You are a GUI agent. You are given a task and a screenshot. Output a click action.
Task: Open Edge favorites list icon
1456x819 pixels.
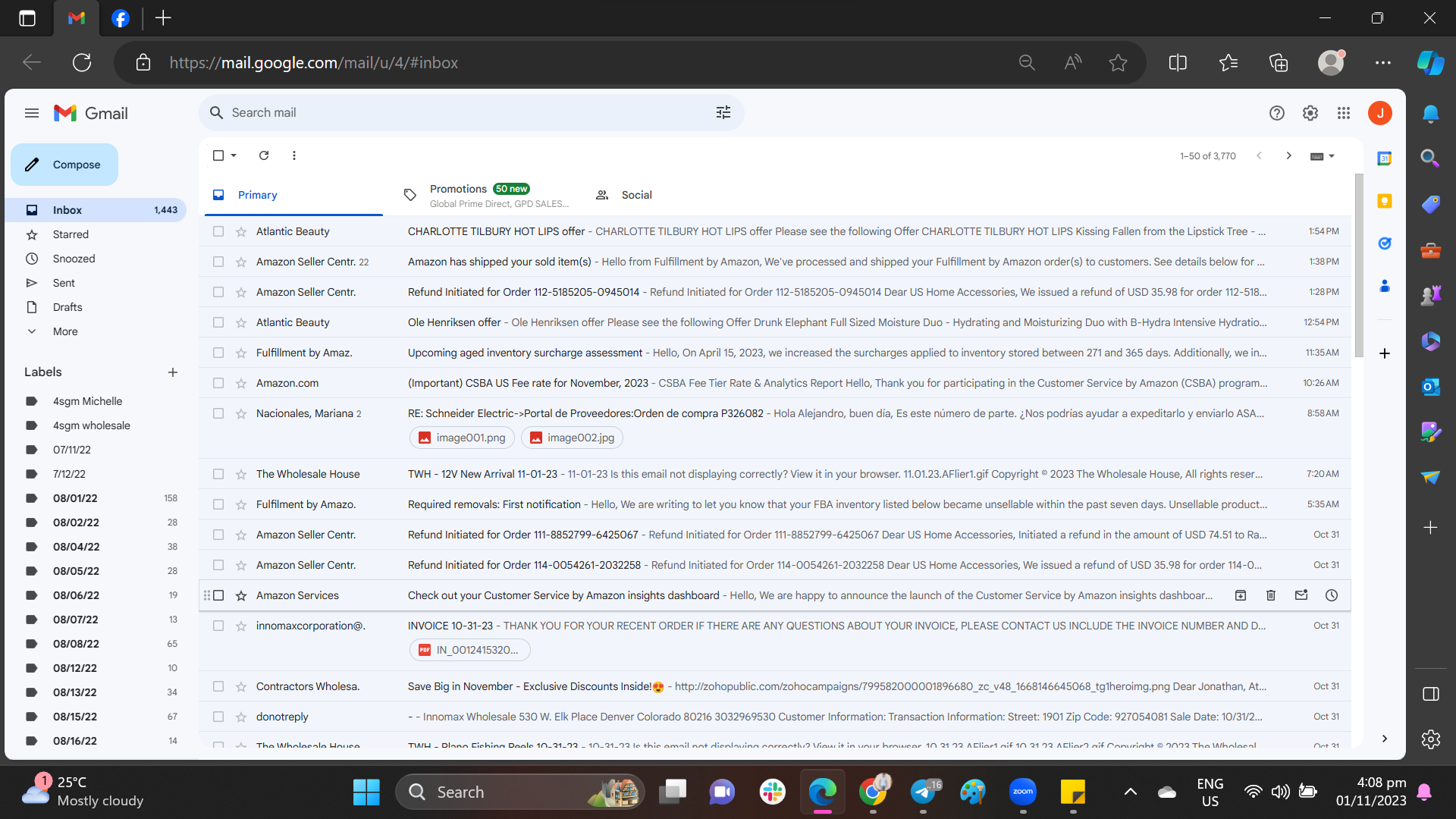[x=1228, y=63]
